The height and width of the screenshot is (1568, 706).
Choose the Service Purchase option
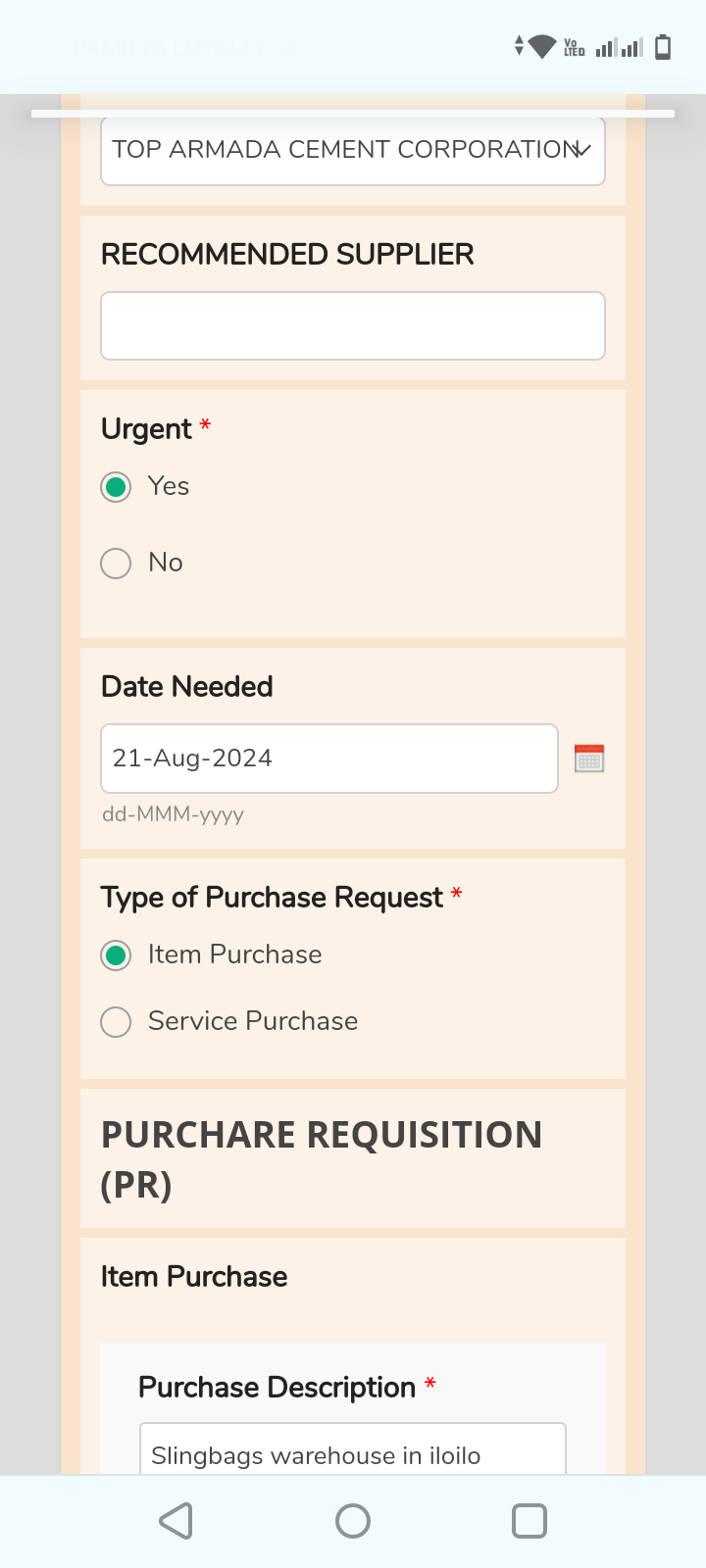(x=117, y=1022)
